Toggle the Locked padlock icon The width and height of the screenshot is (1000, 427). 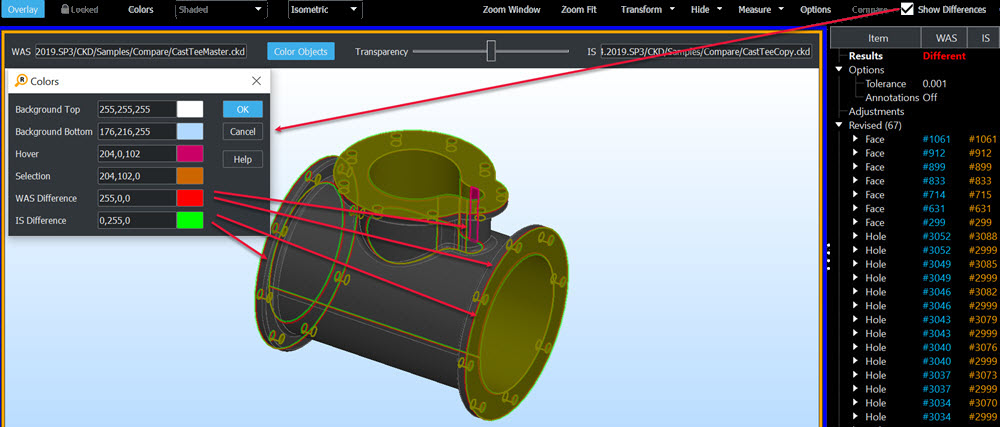pos(66,10)
